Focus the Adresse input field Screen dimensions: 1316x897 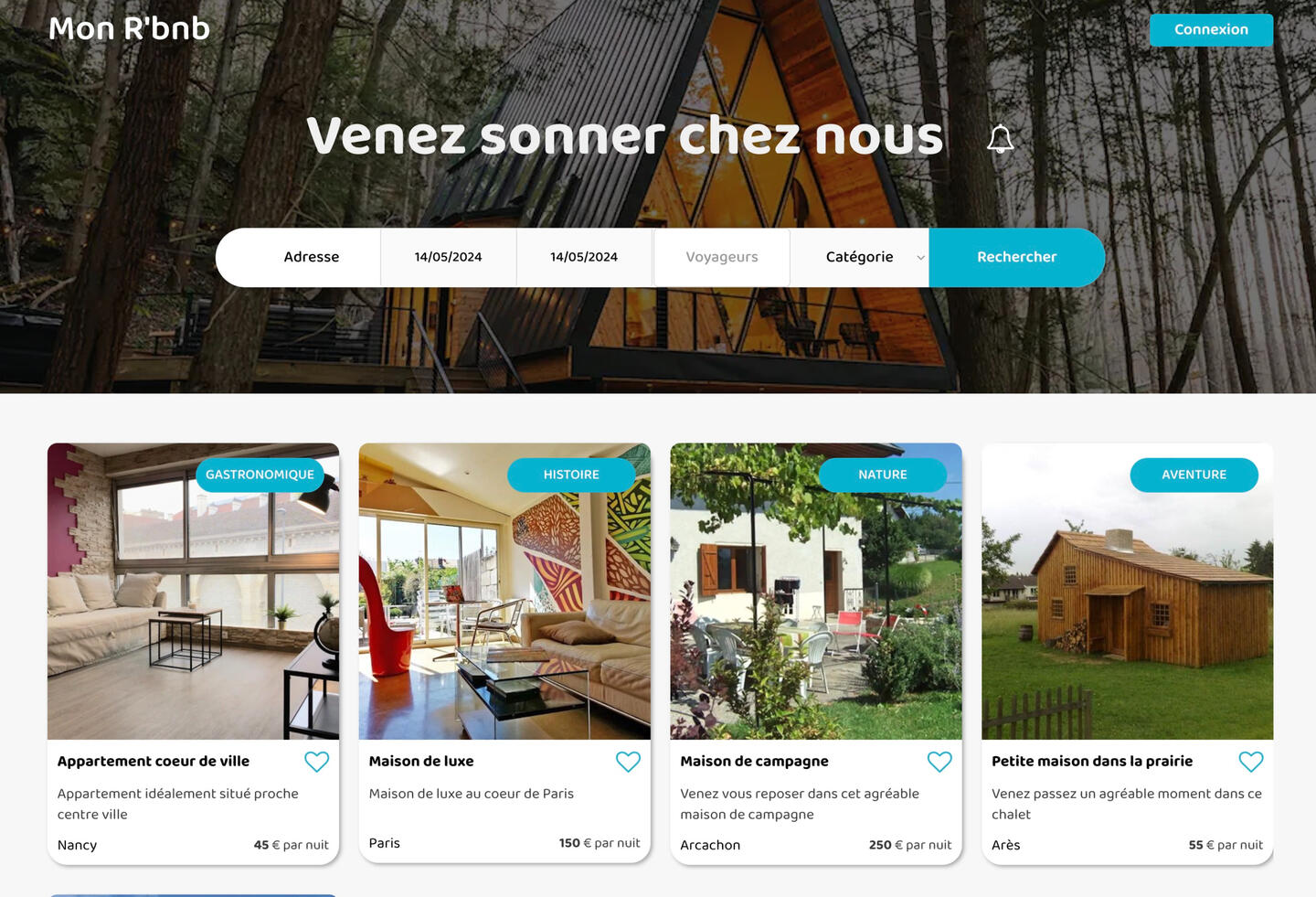(x=312, y=257)
